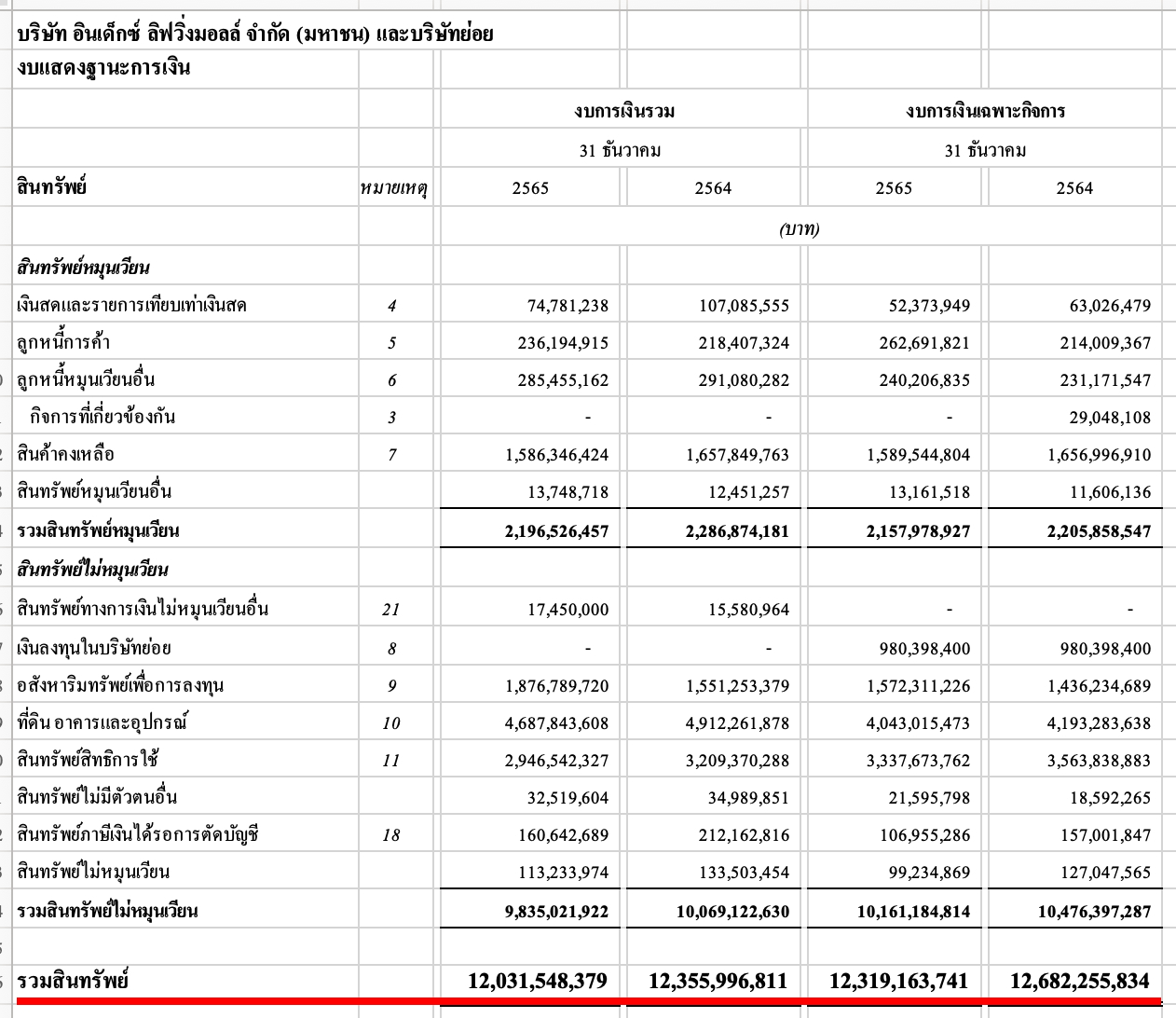Select the ที่ดิน อาคารและอุปกรณ์ label
Viewport: 1176px width, 1018px height.
(x=103, y=722)
